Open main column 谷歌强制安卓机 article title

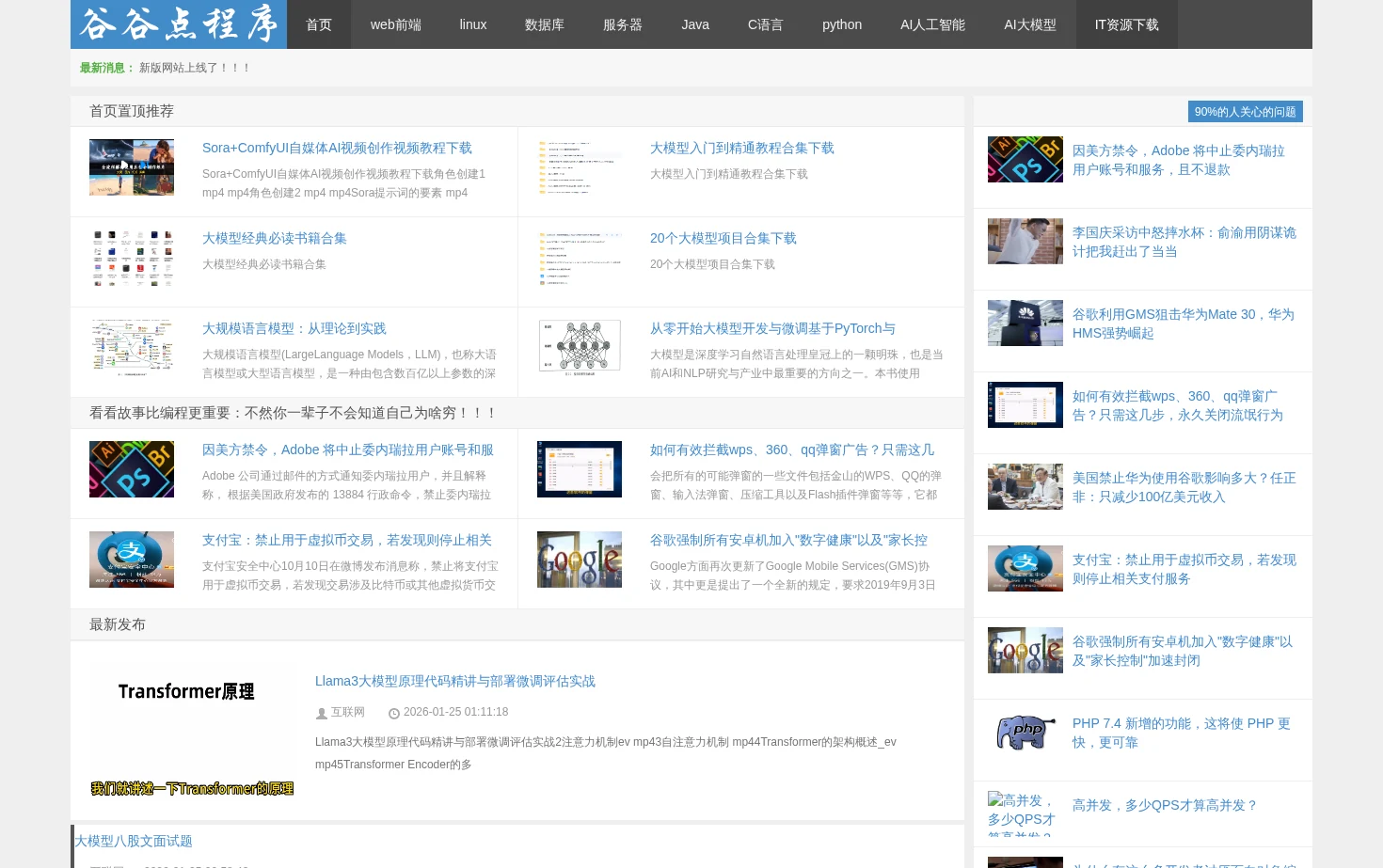(x=788, y=540)
